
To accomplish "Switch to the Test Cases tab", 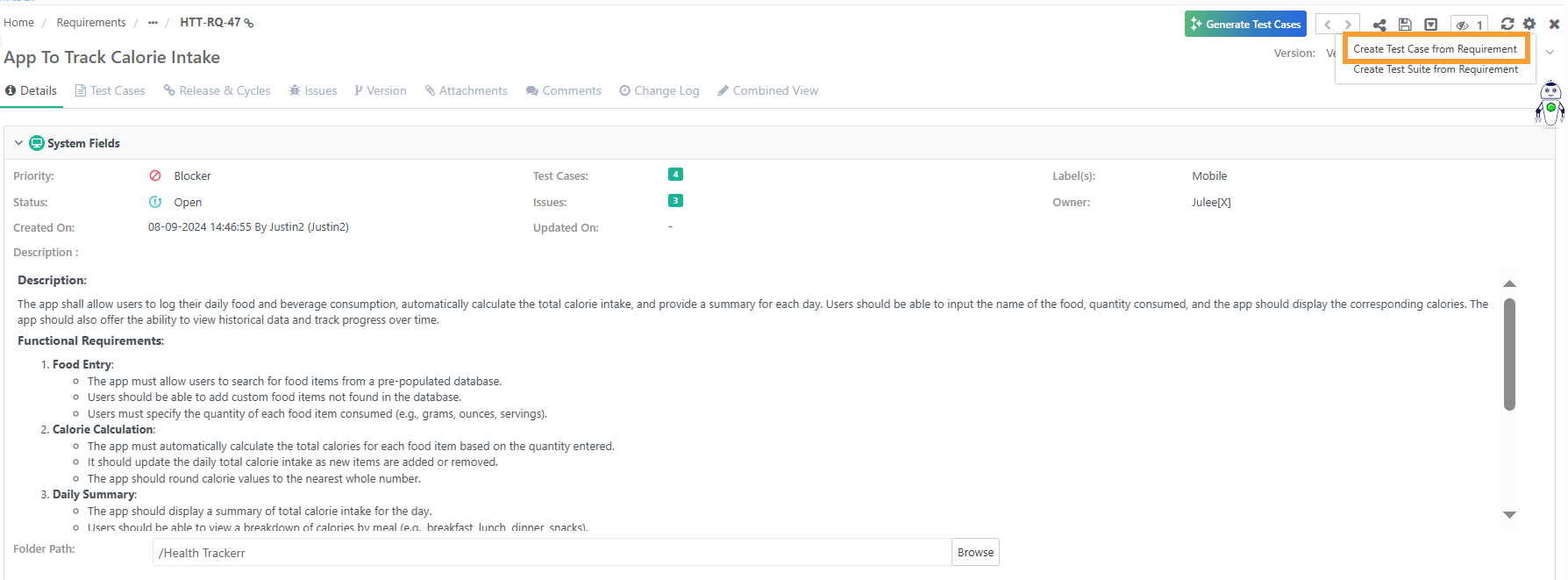I will [x=110, y=90].
